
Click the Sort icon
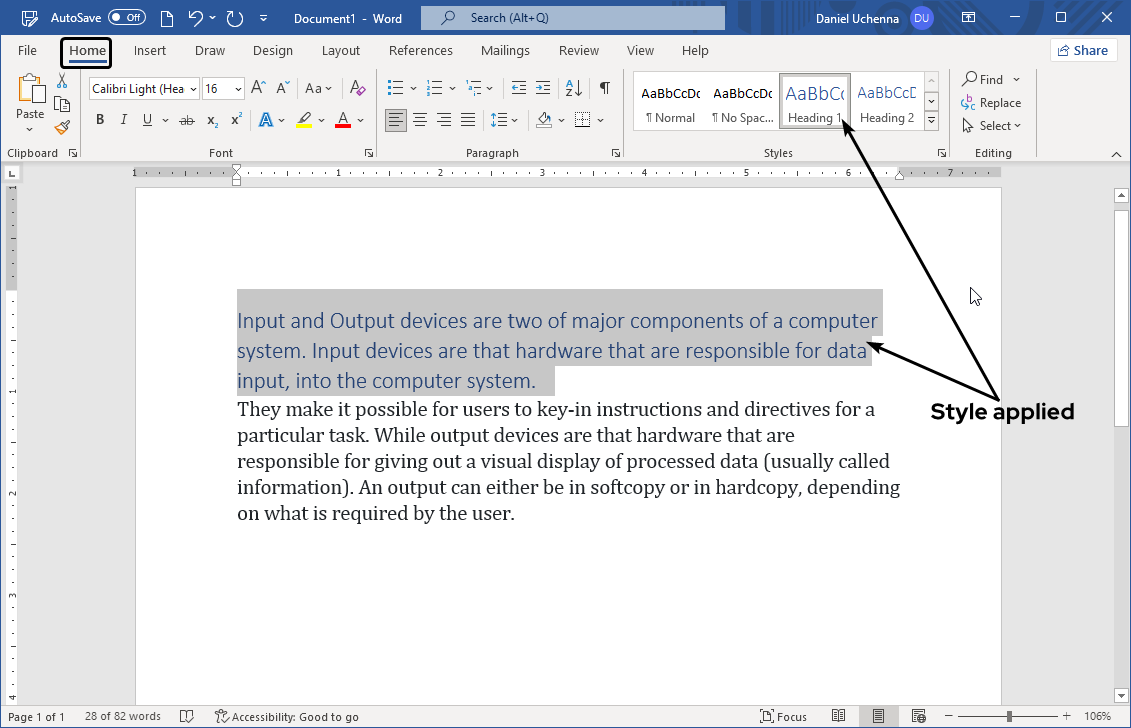574,88
